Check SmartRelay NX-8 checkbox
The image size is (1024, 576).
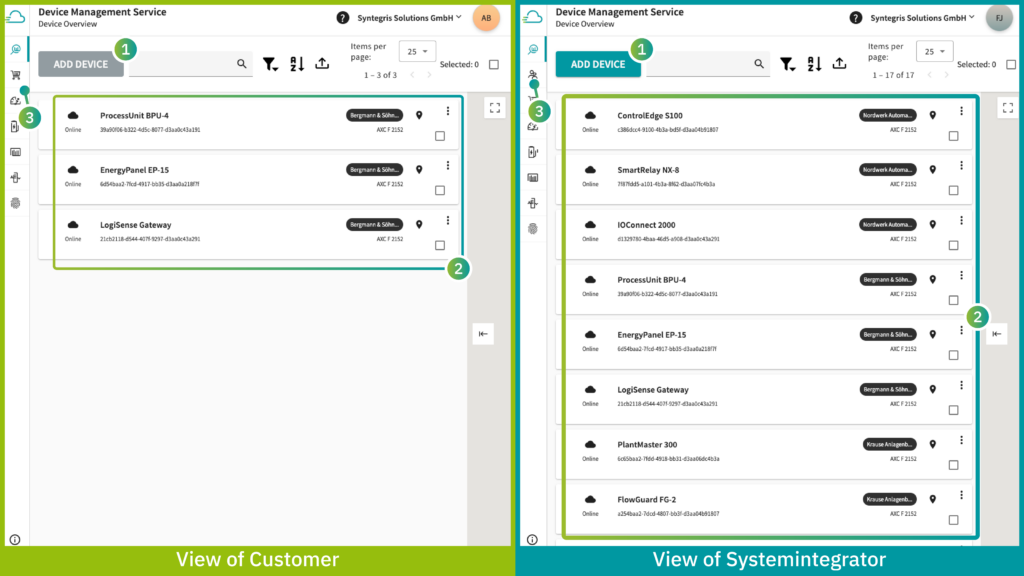click(x=953, y=191)
